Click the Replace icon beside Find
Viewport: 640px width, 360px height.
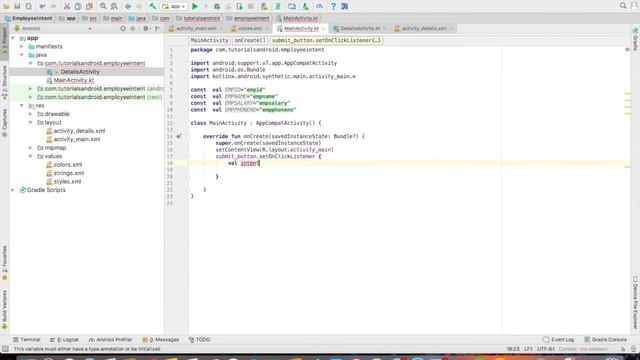coord(114,6)
